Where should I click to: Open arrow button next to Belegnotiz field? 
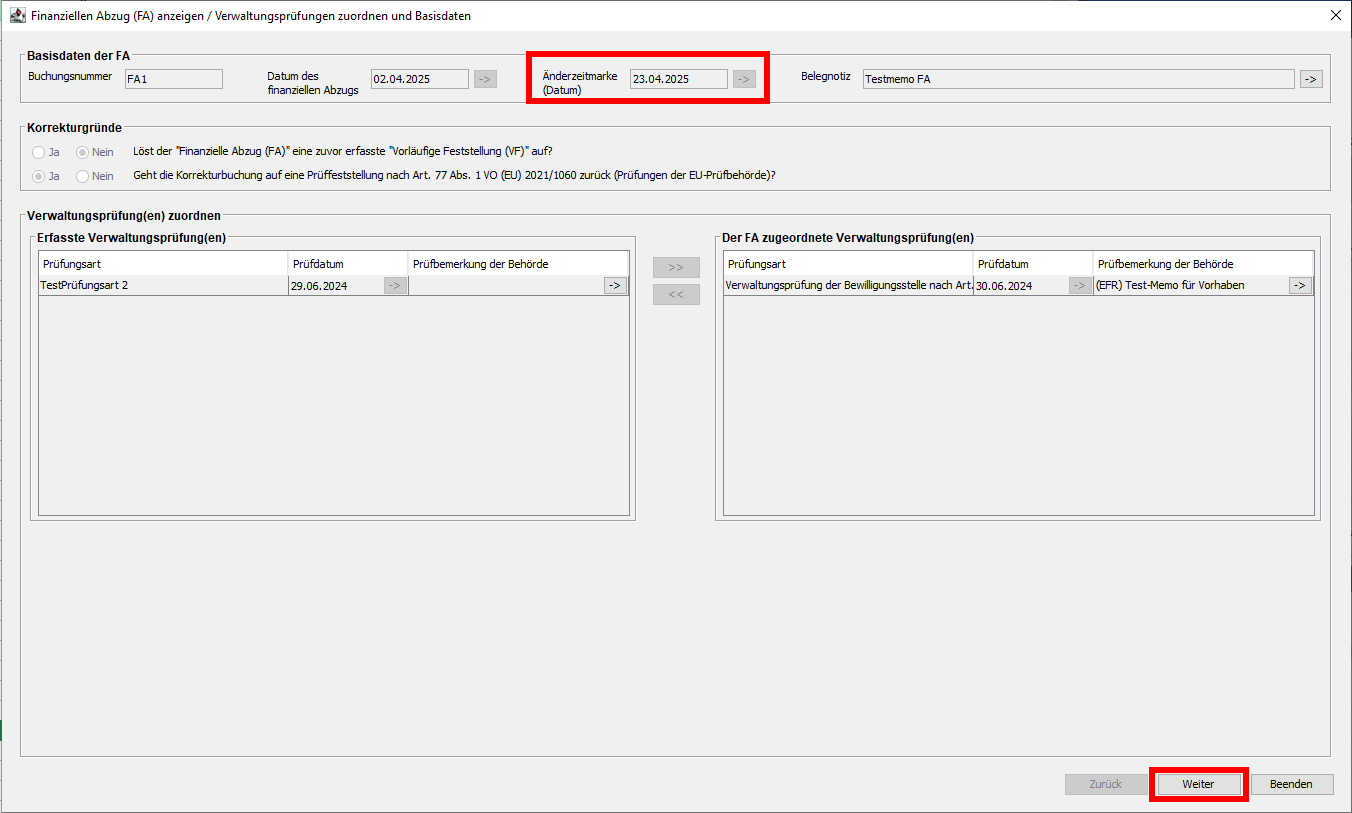1311,79
